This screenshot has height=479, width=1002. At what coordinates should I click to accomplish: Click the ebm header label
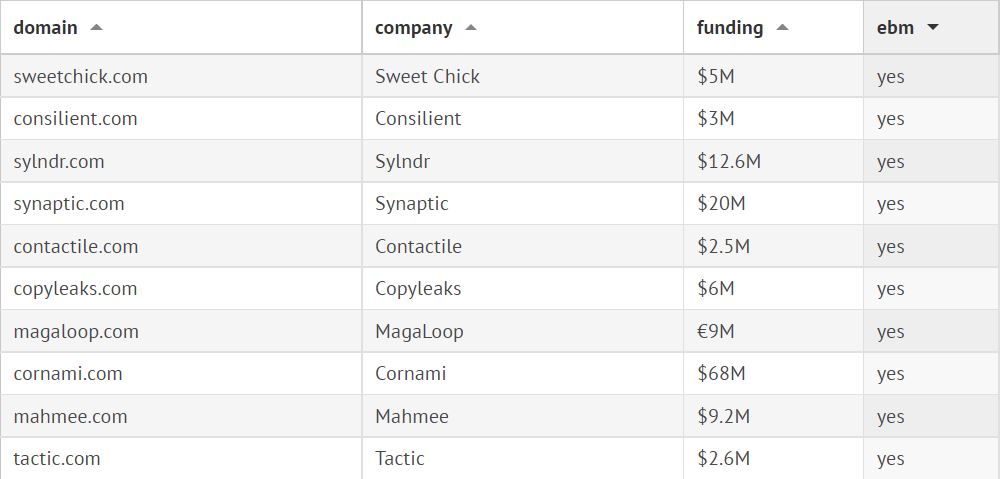pyautogui.click(x=895, y=28)
